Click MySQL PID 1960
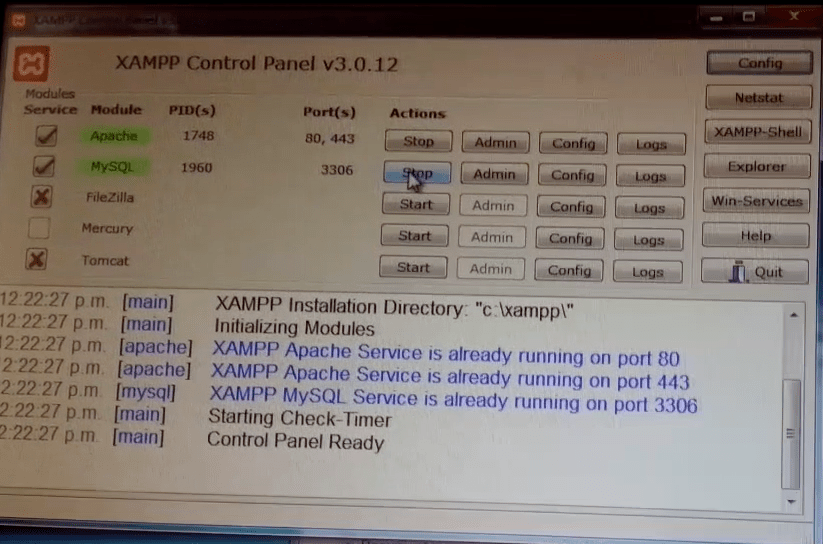This screenshot has height=544, width=823. (197, 168)
